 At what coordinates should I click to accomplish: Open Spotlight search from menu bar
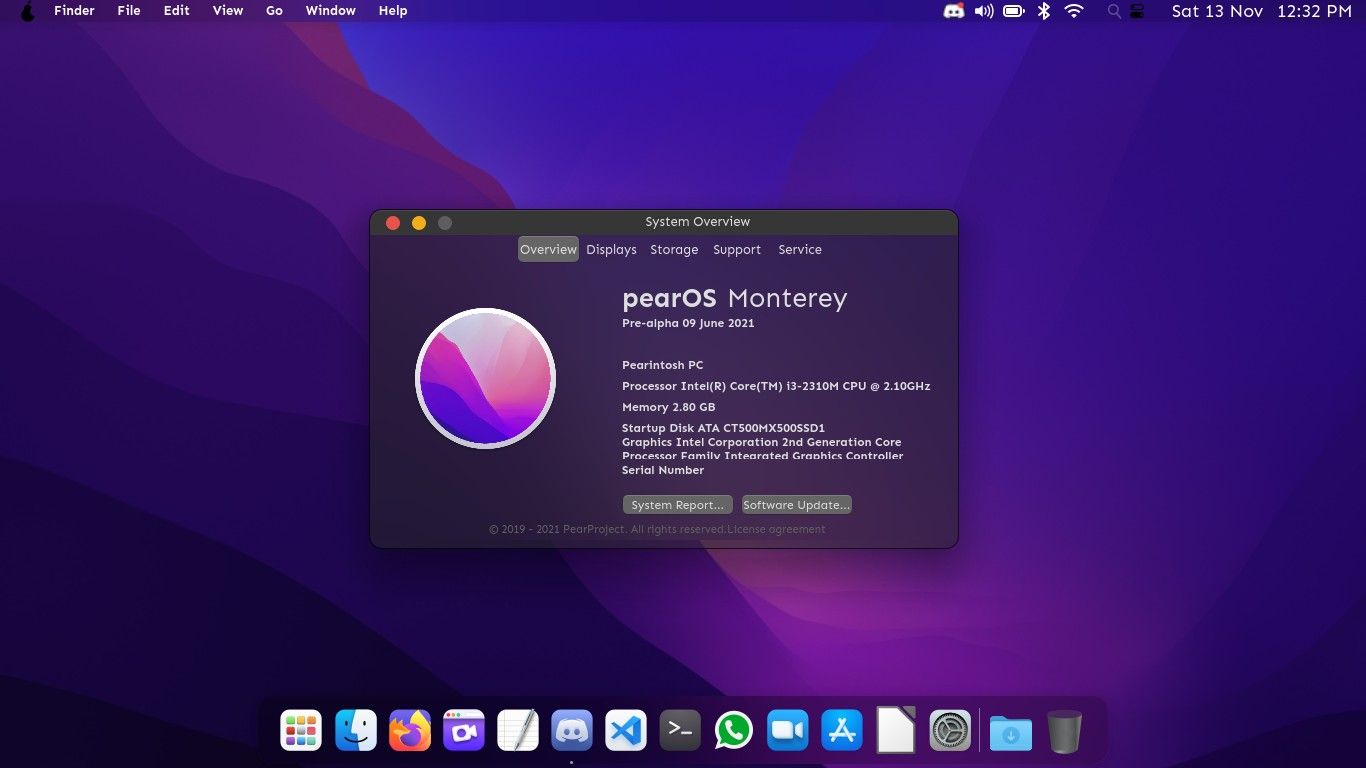(1113, 11)
